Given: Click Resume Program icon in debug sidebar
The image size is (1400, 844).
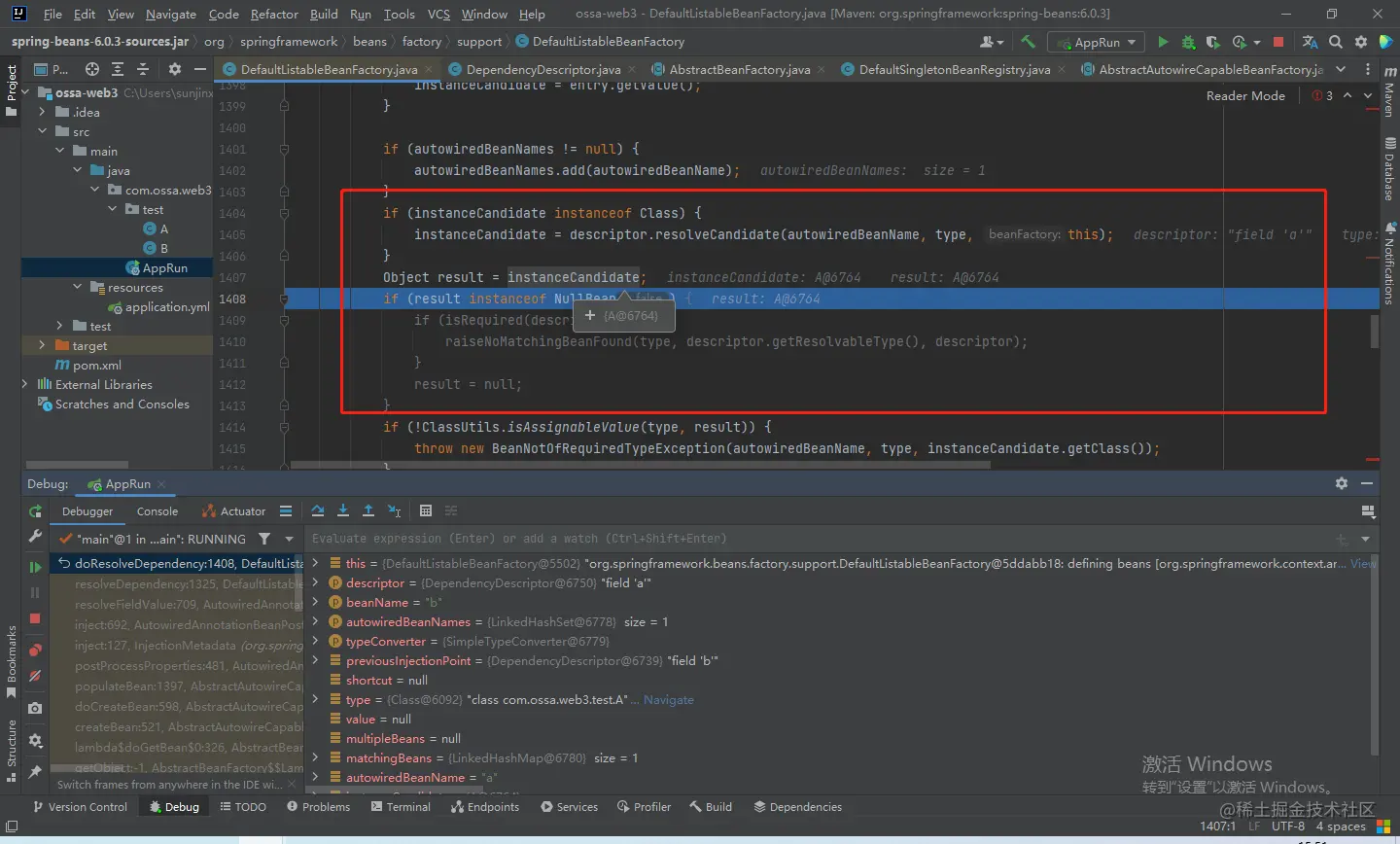Looking at the screenshot, I should click(35, 567).
